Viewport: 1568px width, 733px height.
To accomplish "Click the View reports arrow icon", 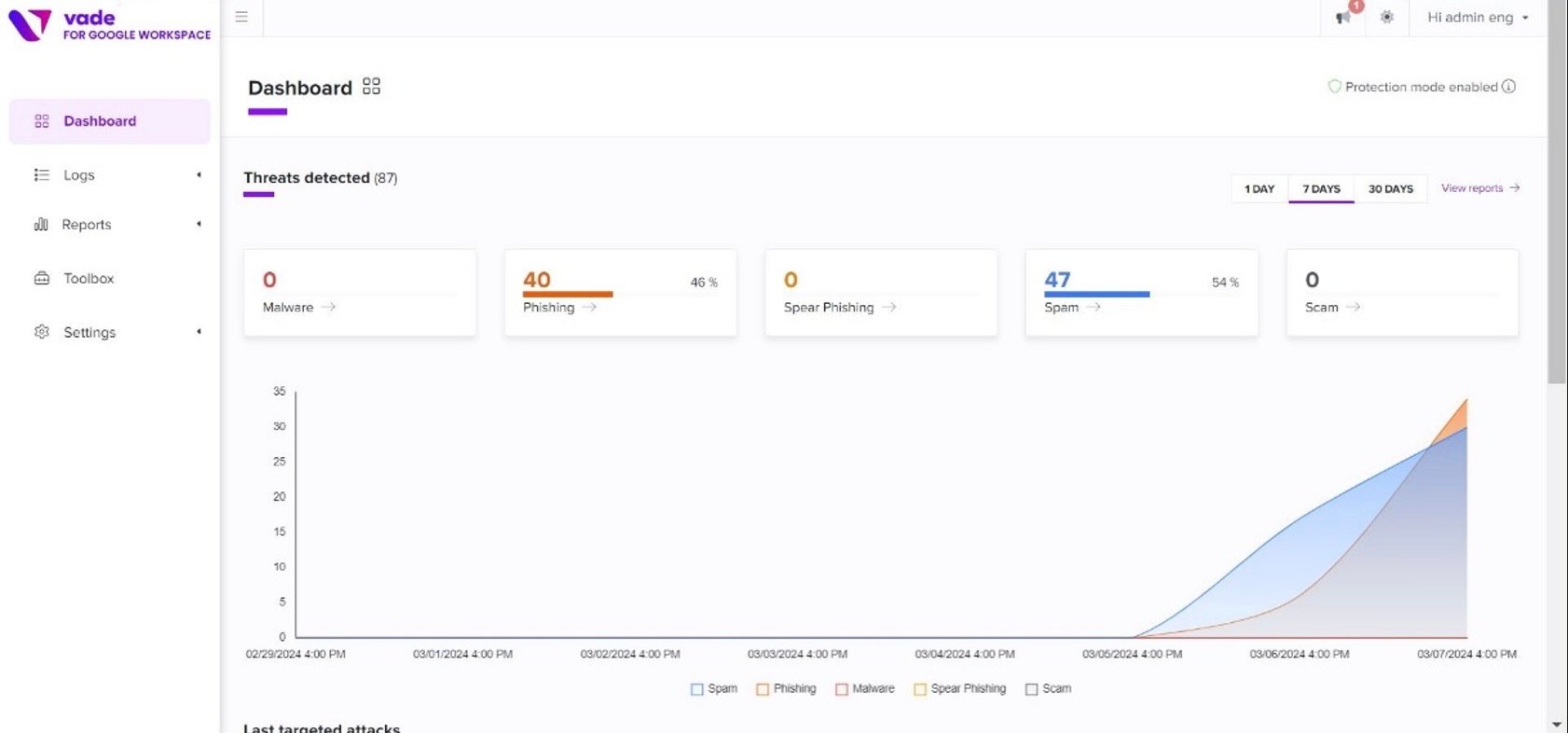I will (x=1515, y=187).
